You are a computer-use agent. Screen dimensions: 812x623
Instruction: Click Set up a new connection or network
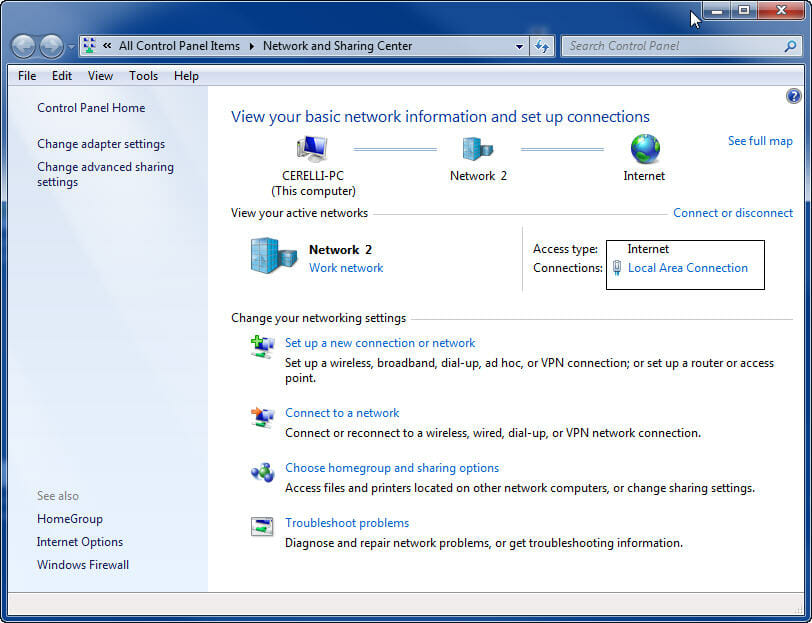(380, 343)
